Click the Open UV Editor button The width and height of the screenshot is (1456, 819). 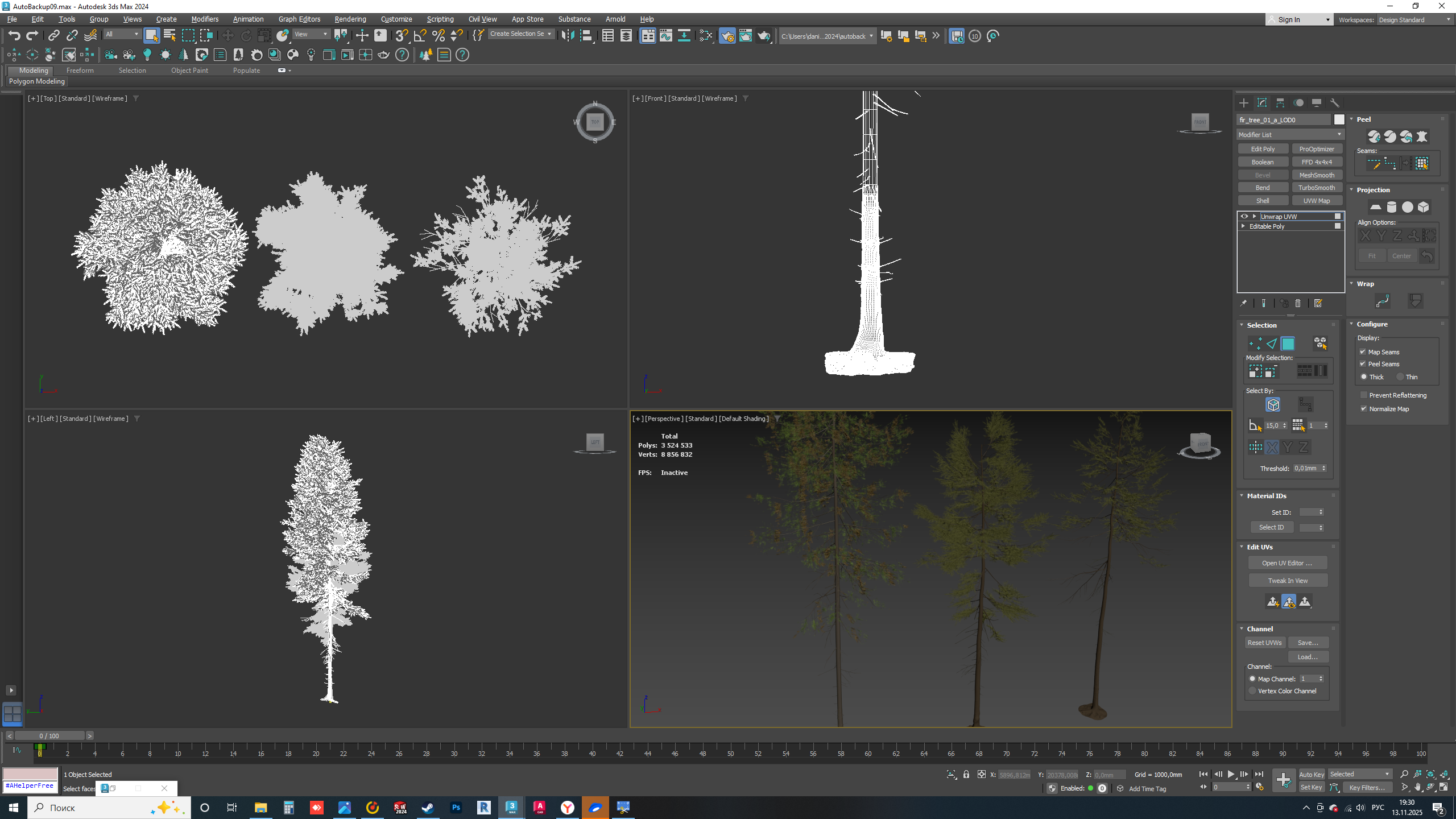coord(1287,563)
